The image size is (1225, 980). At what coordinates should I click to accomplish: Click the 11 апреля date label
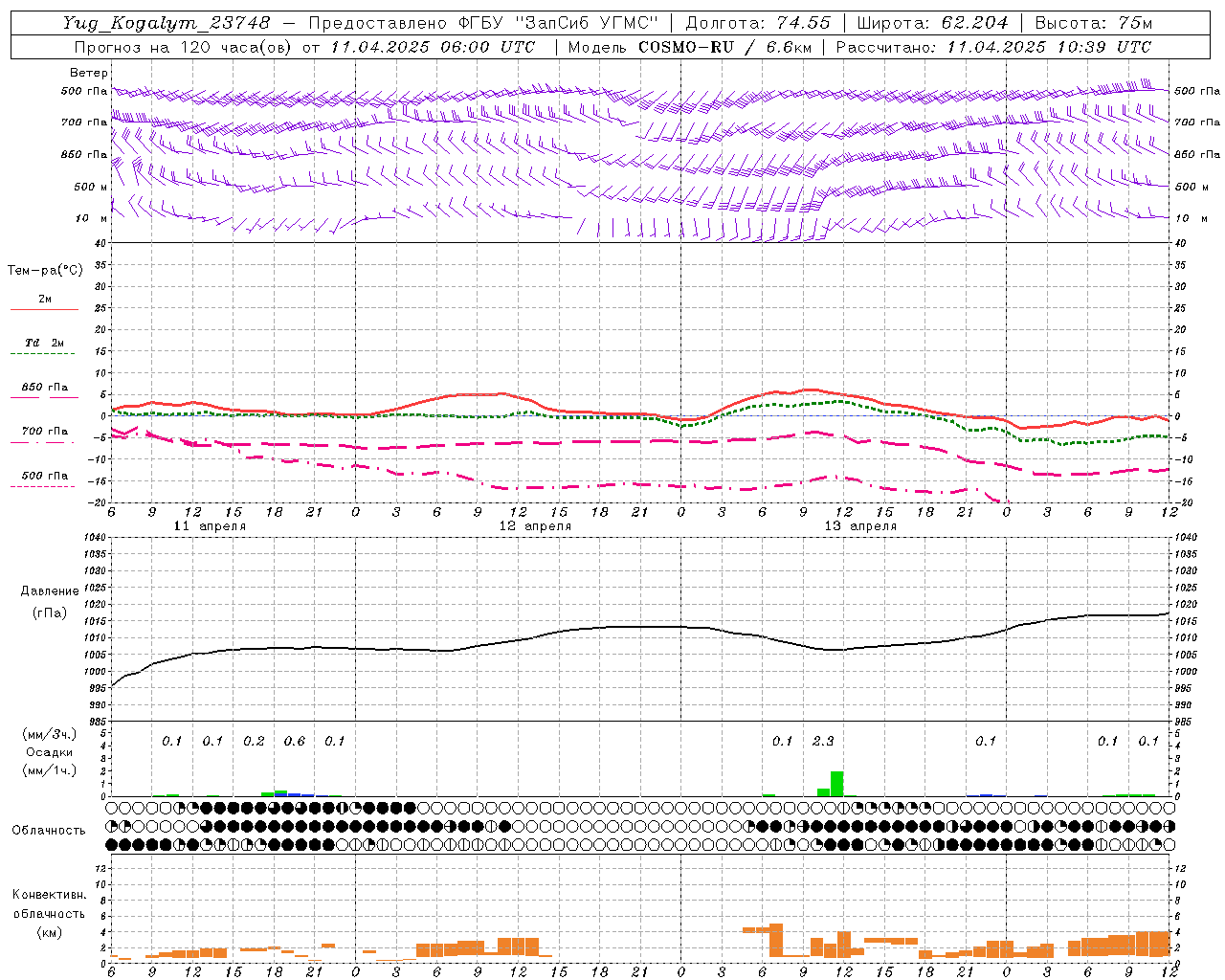pyautogui.click(x=210, y=526)
